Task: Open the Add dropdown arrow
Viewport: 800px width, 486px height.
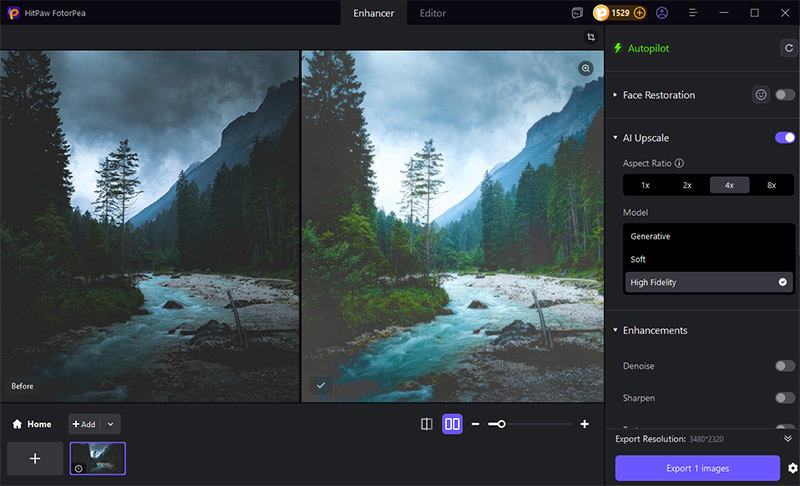Action: point(110,424)
